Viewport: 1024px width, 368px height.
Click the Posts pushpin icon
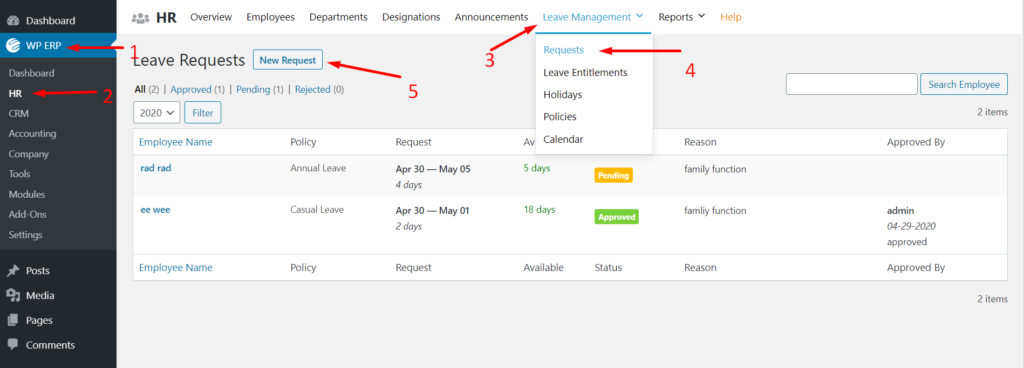pos(13,271)
